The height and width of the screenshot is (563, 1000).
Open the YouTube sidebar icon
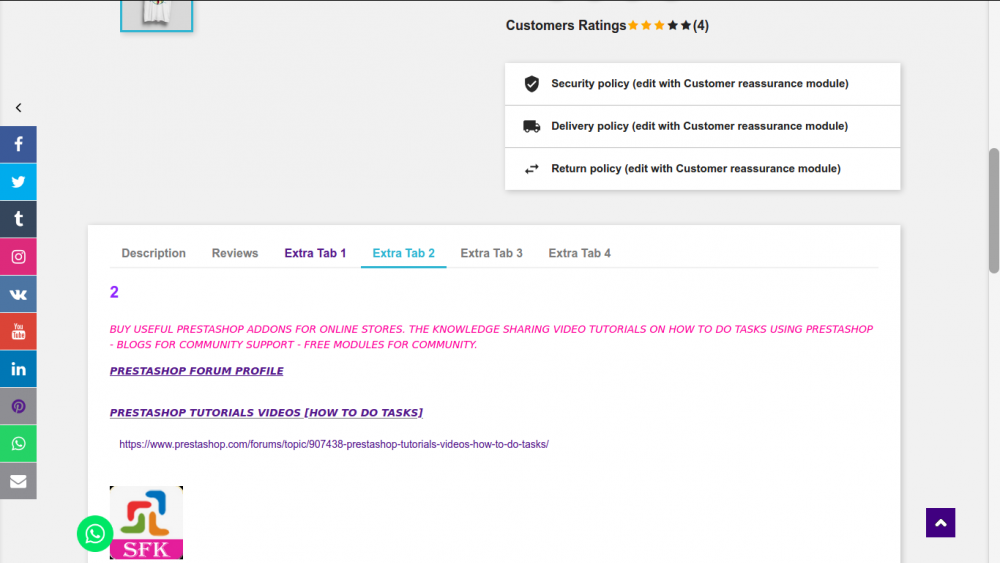tap(18, 331)
